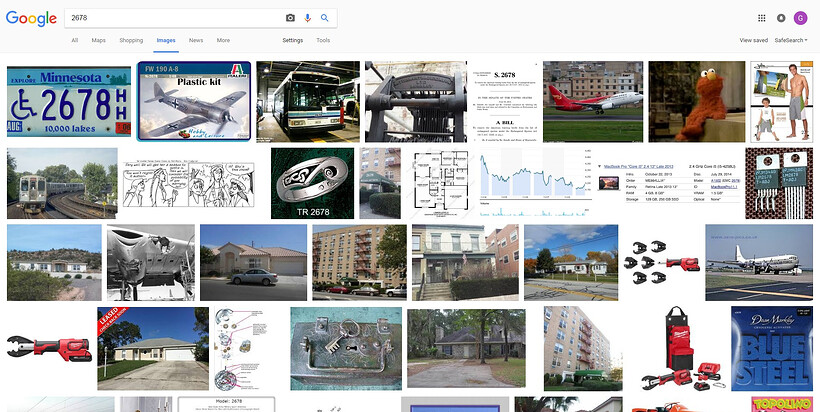This screenshot has width=820, height=412.
Task: Open the commuter train image
Action: (62, 183)
